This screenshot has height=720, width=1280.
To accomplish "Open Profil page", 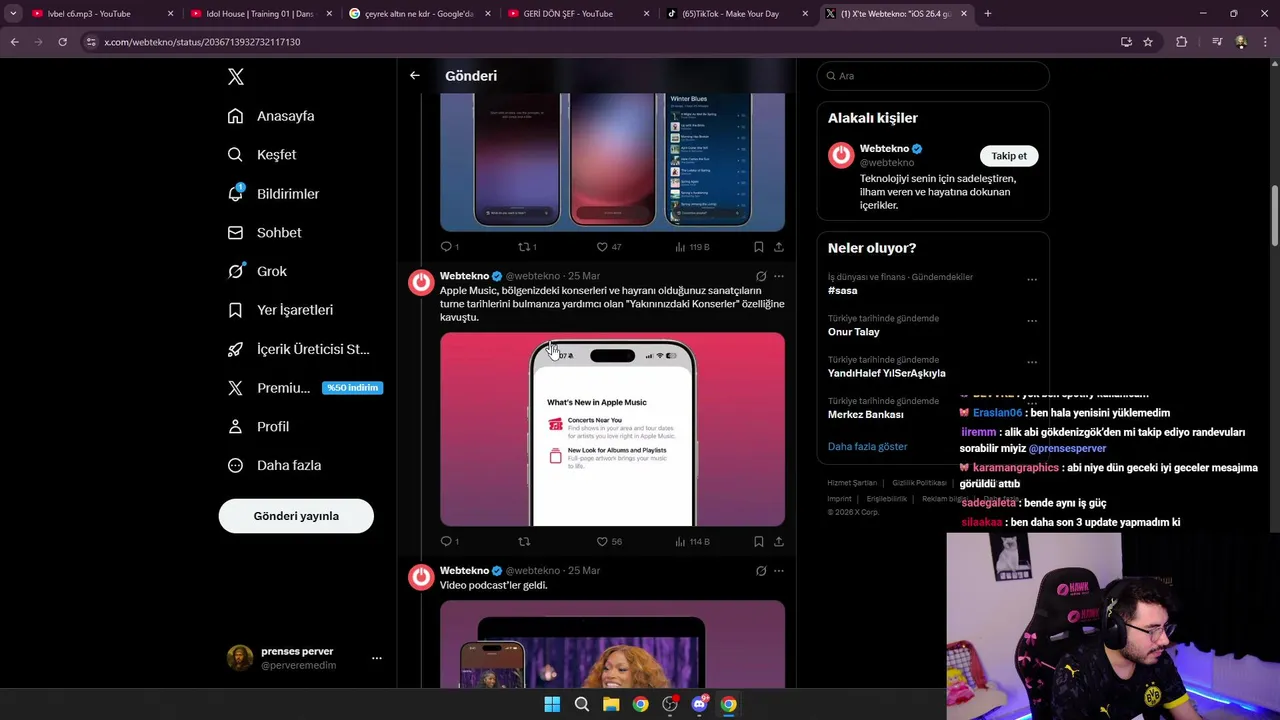I will coord(258,427).
